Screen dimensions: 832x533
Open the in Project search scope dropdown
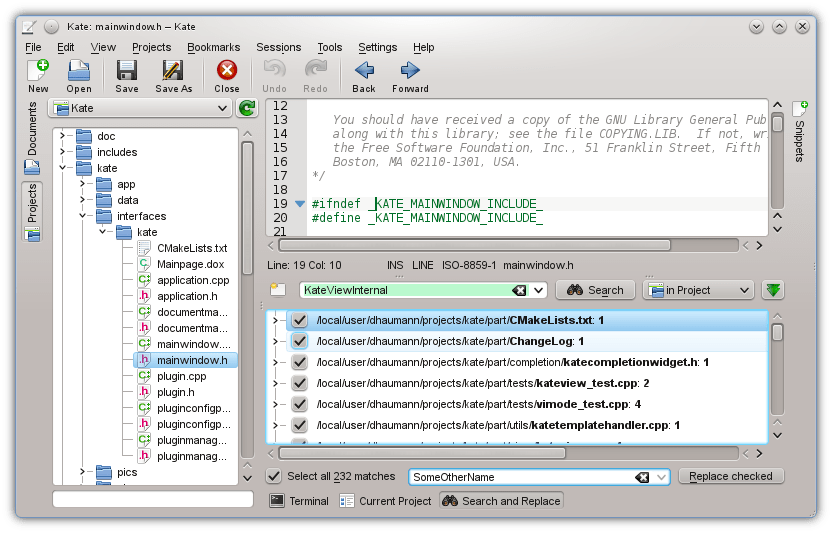click(698, 290)
